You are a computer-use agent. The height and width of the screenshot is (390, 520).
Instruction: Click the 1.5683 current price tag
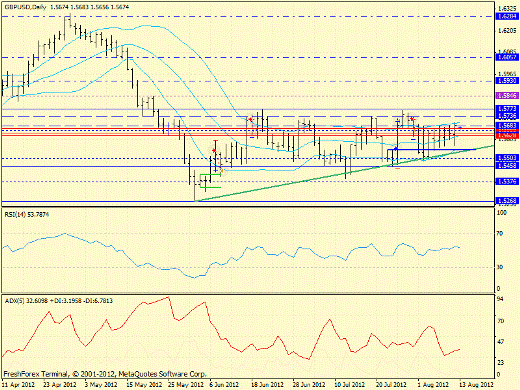tap(507, 126)
